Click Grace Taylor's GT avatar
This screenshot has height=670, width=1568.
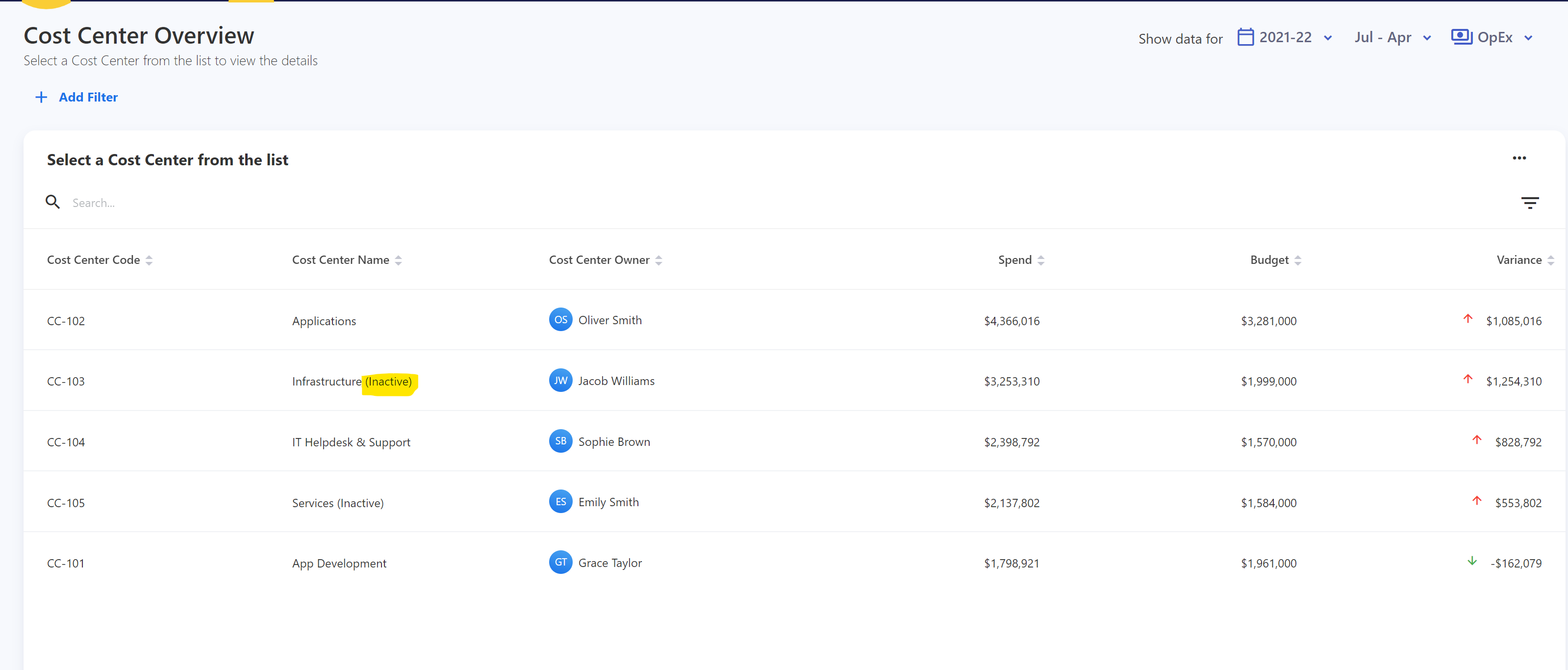(560, 562)
